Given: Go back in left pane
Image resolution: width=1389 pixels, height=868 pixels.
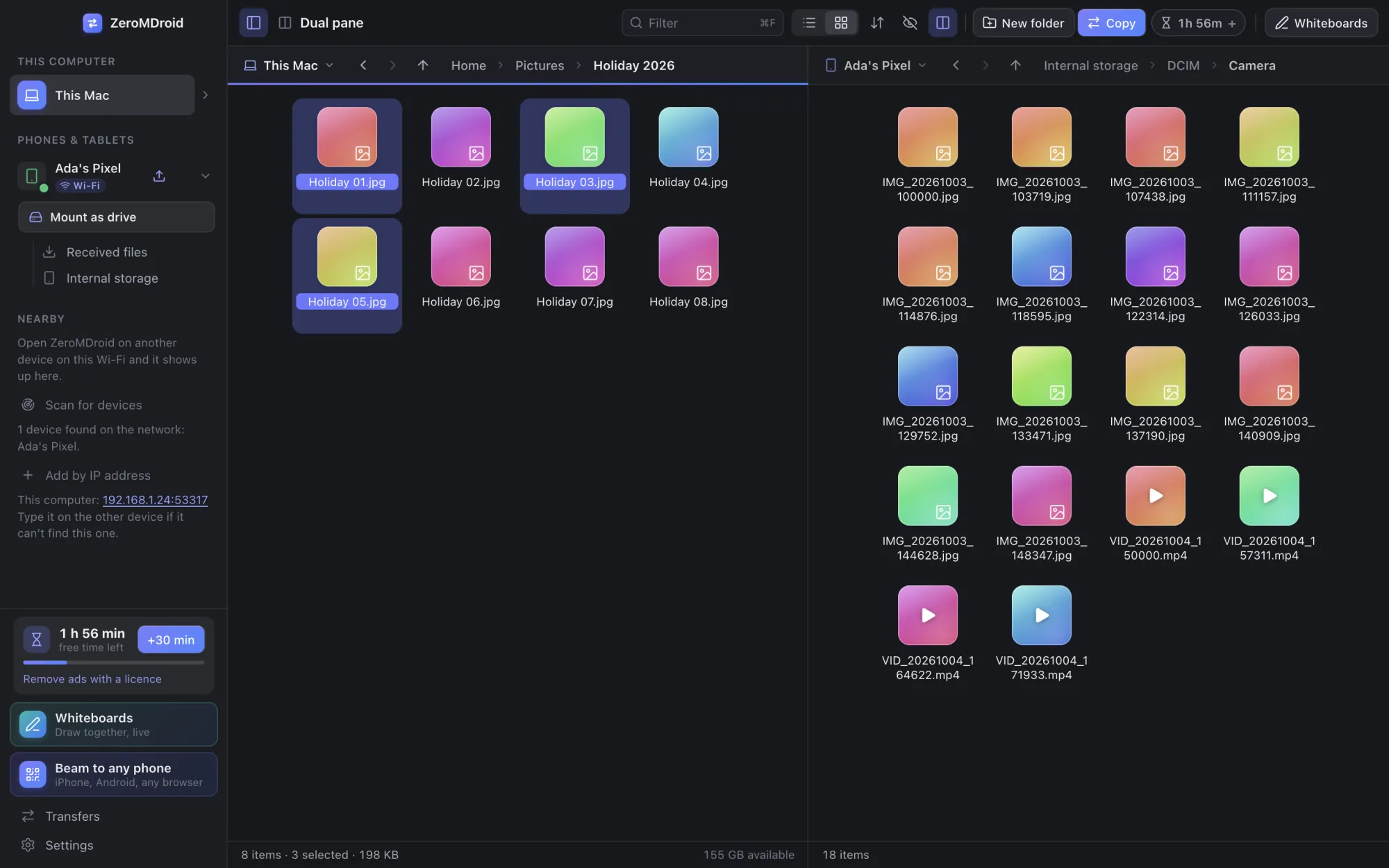Looking at the screenshot, I should tap(363, 65).
